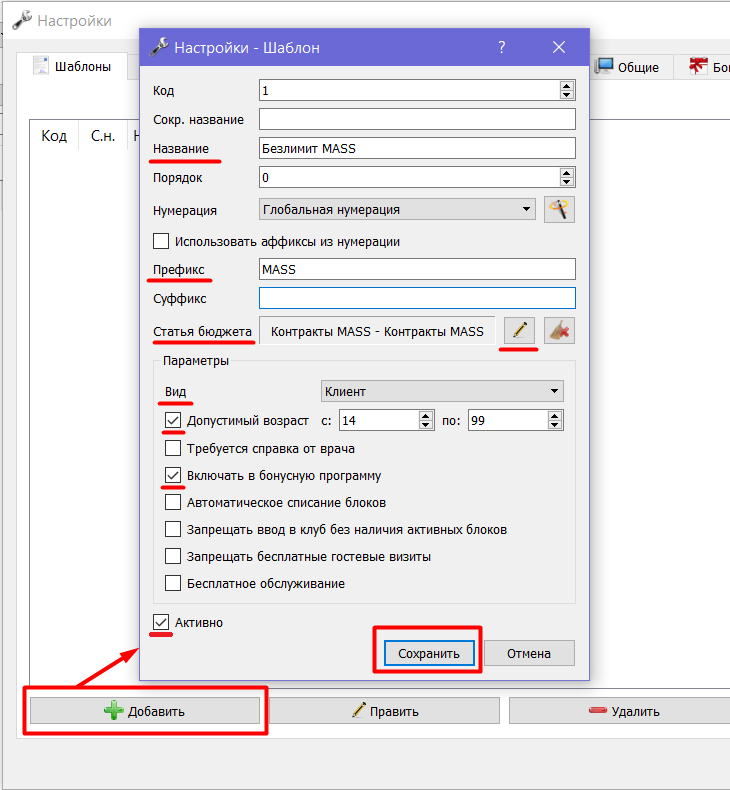The width and height of the screenshot is (730, 790).
Task: Increase the Код spinner value
Action: point(567,86)
